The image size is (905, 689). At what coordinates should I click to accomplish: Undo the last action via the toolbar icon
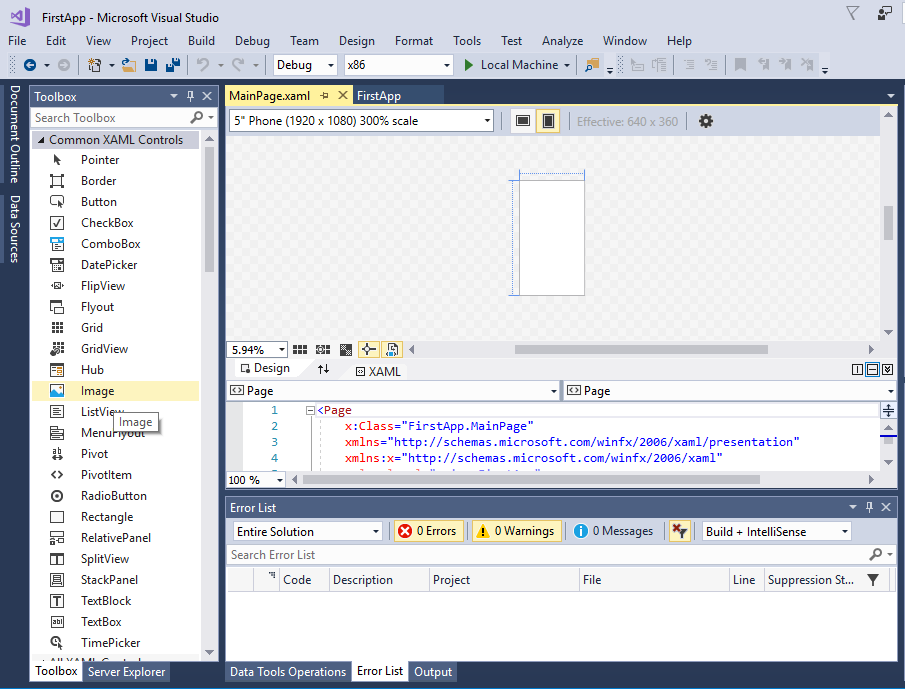click(203, 65)
